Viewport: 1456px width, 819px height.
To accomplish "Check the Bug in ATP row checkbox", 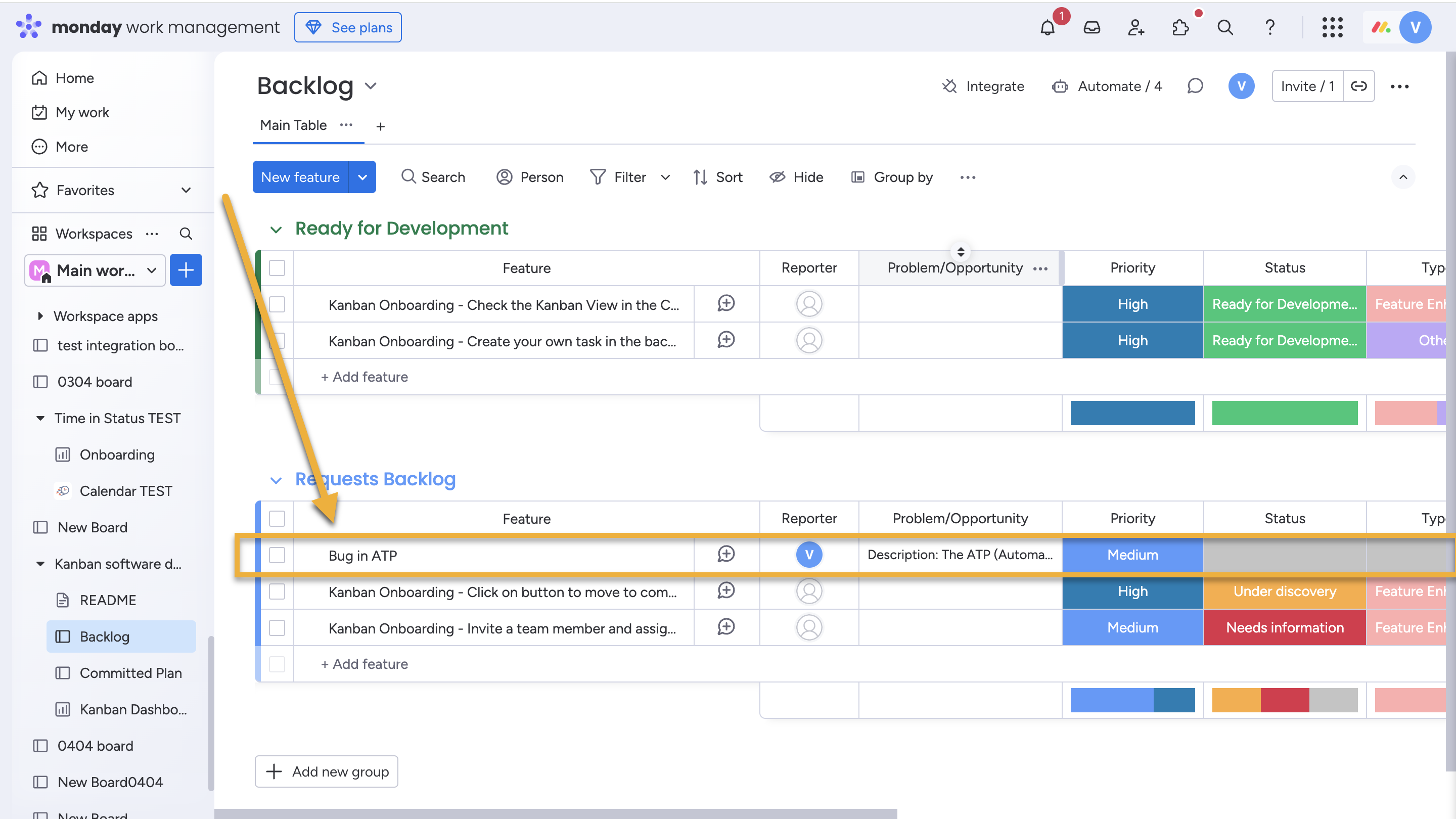I will click(x=277, y=555).
